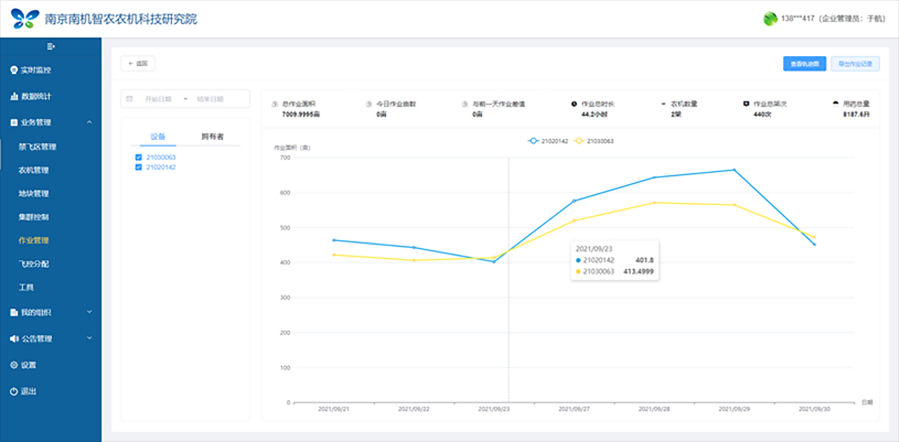Click the 数据统计 bar chart icon

point(14,96)
